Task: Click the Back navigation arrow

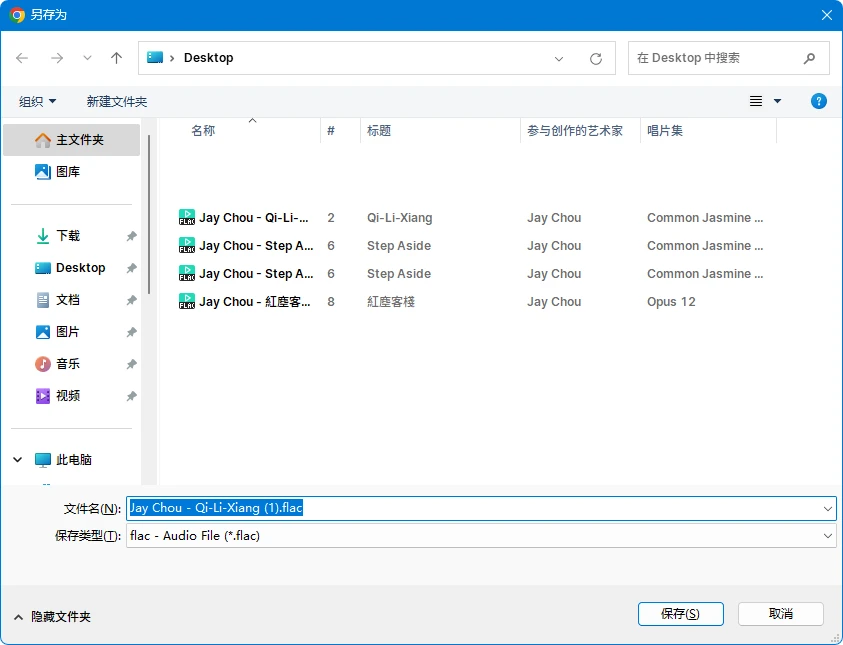Action: pos(22,58)
